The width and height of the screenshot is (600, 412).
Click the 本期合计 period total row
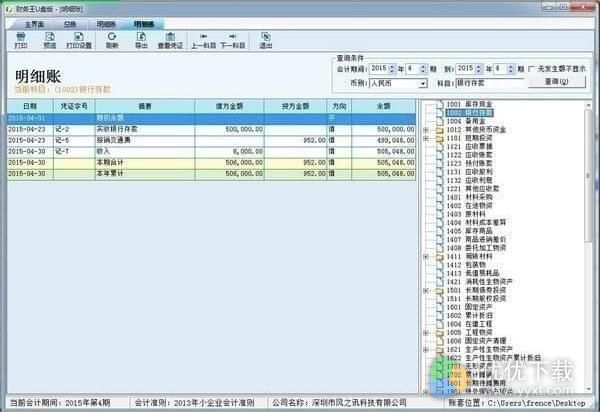click(x=211, y=163)
